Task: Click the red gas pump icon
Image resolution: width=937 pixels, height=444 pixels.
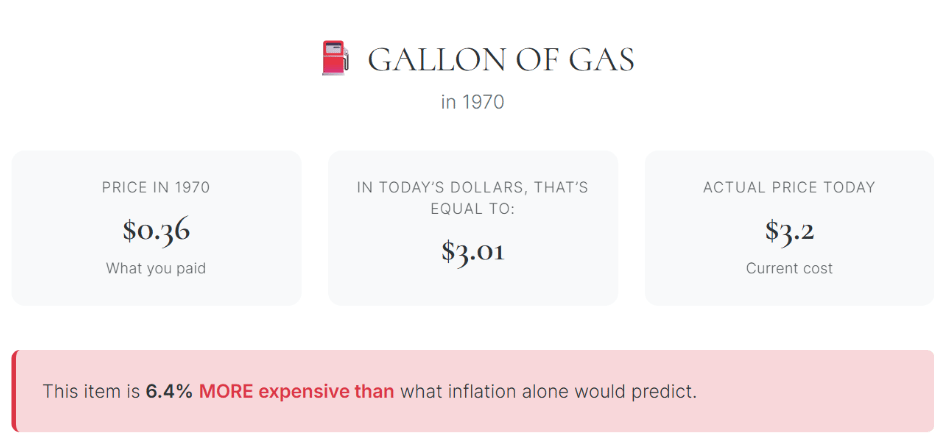Action: 334,58
